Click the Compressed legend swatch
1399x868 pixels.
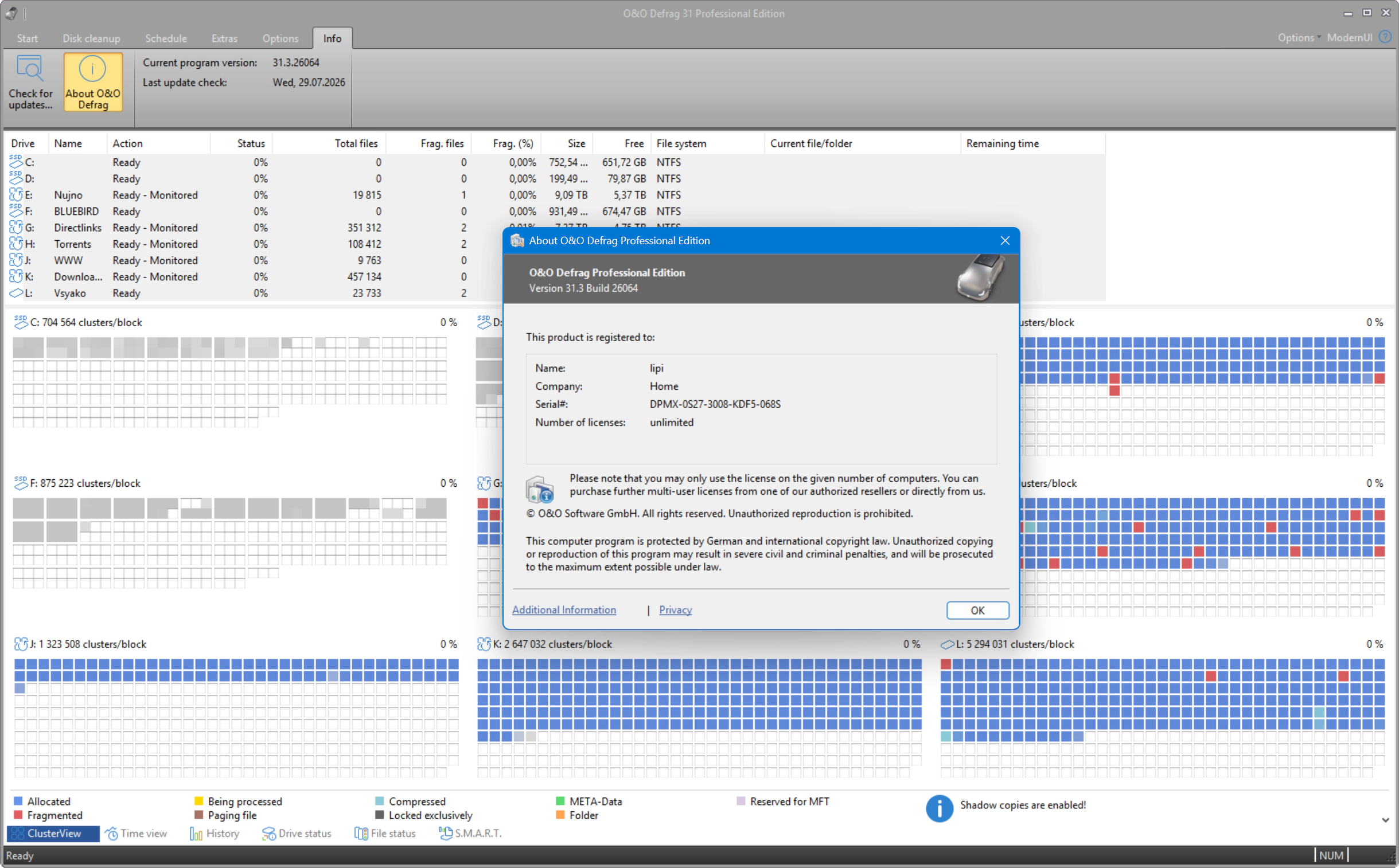click(x=380, y=801)
